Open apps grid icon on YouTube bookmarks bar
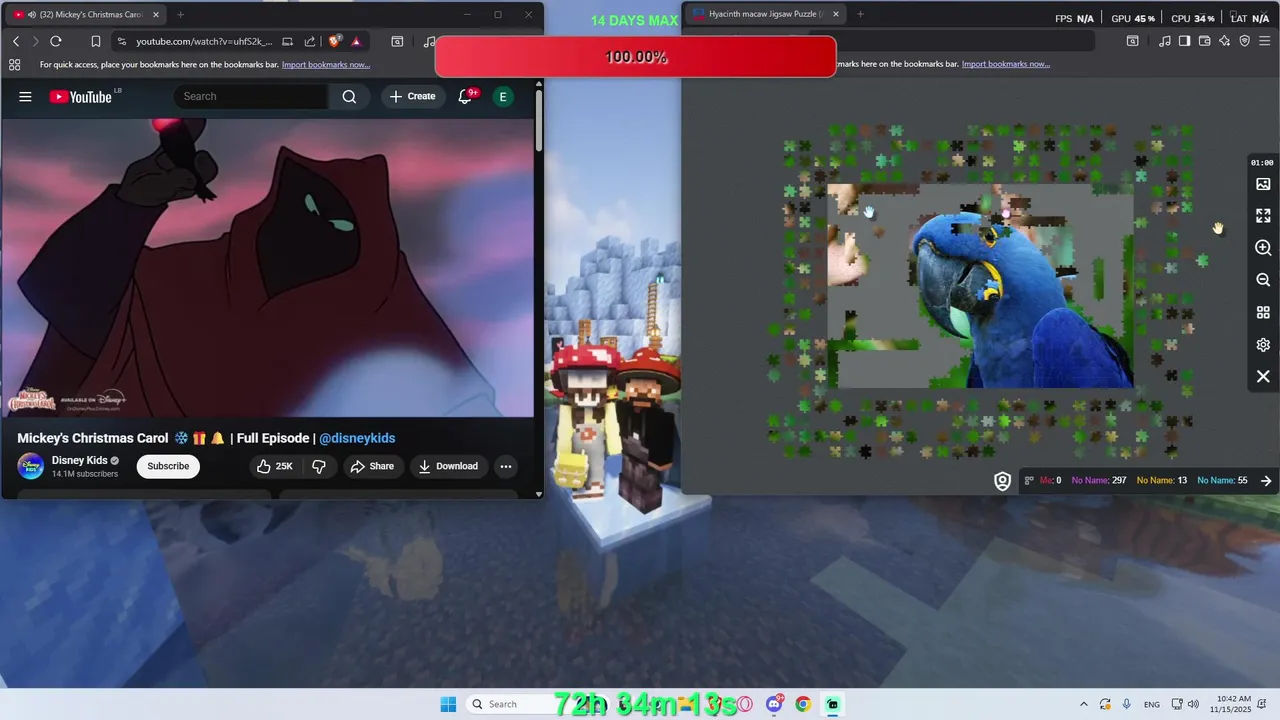Viewport: 1280px width, 720px height. coord(14,64)
